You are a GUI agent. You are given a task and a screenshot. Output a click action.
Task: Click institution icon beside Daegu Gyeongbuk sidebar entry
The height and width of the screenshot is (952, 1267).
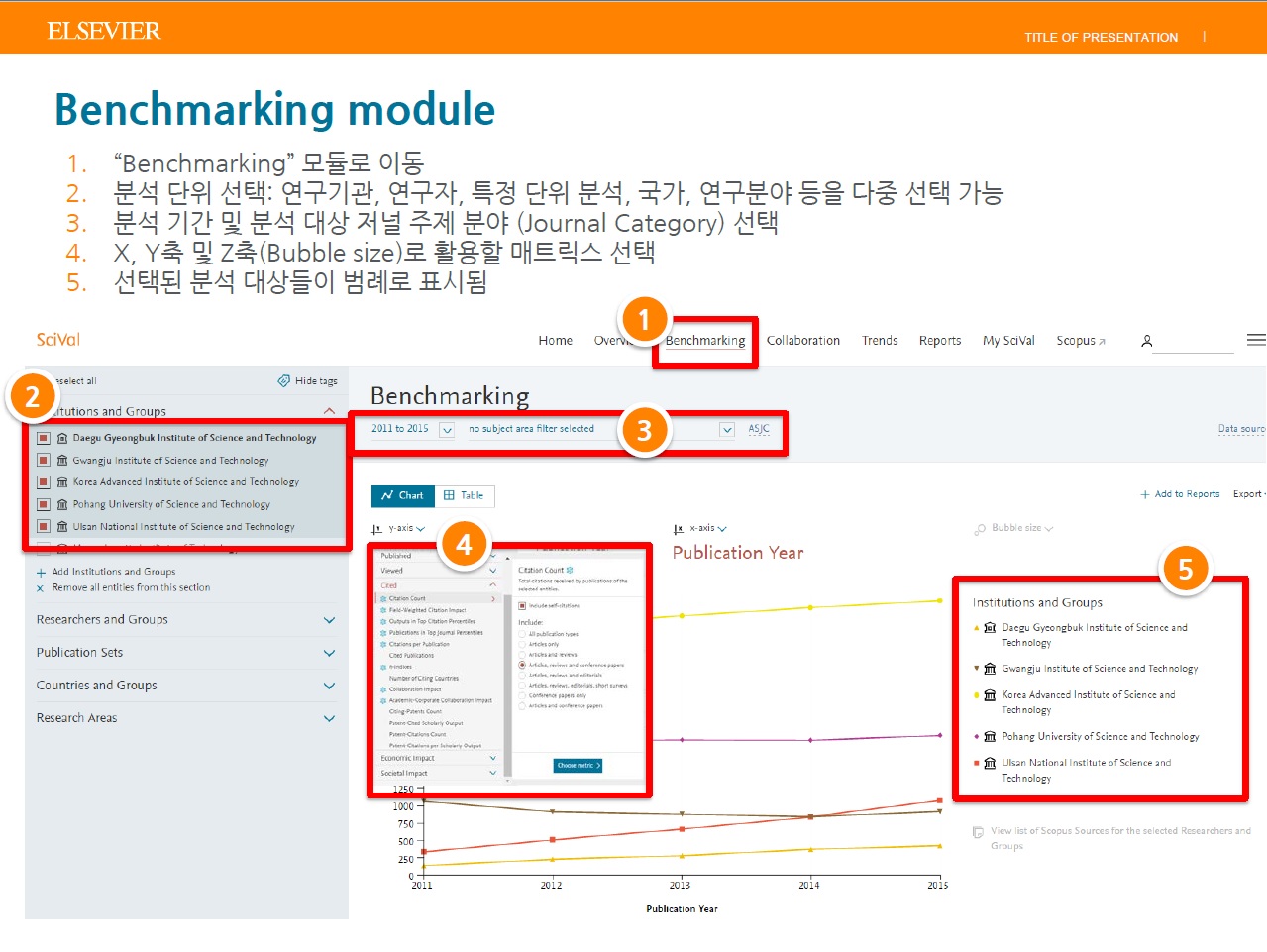pyautogui.click(x=62, y=438)
